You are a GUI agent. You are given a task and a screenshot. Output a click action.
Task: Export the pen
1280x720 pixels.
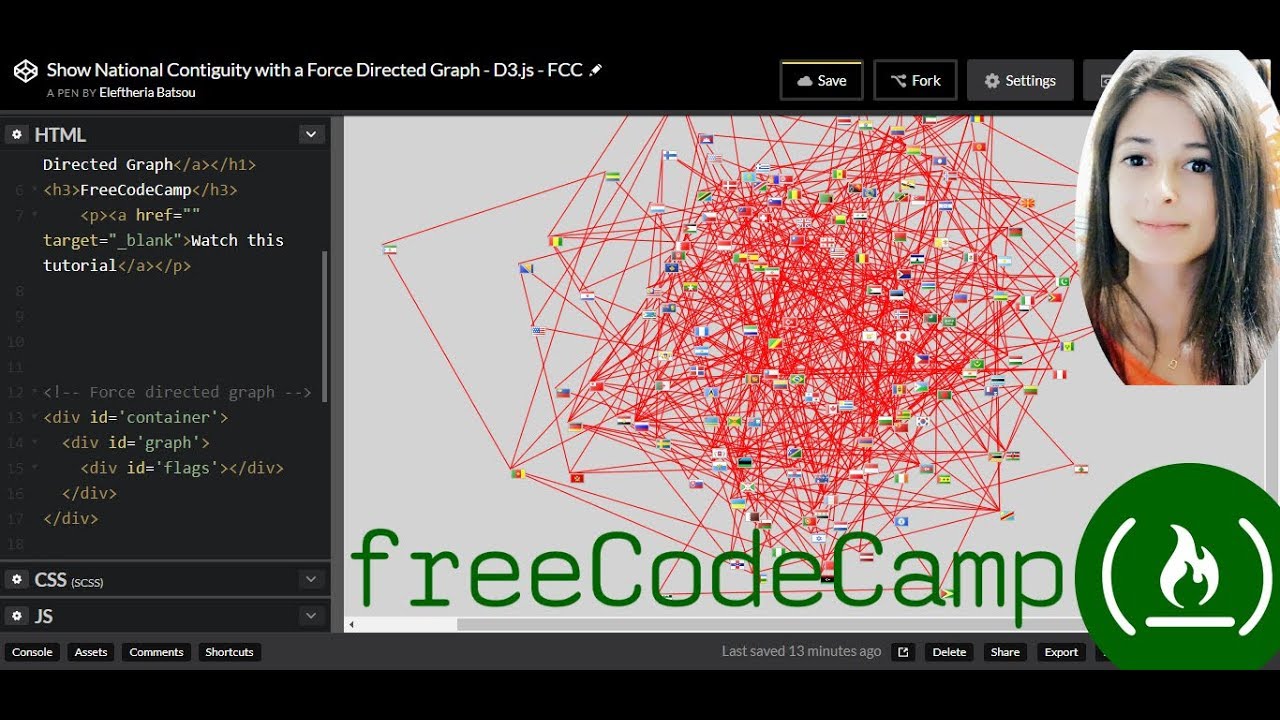1061,652
